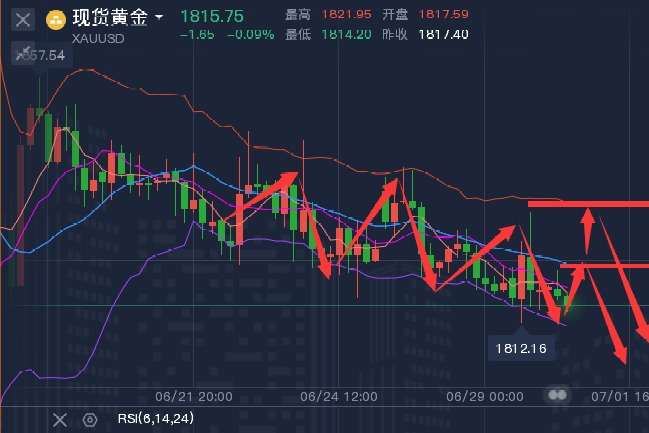The image size is (649, 433).
Task: Open the 现货黄金 symbol dropdown arrow
Action: pos(159,18)
